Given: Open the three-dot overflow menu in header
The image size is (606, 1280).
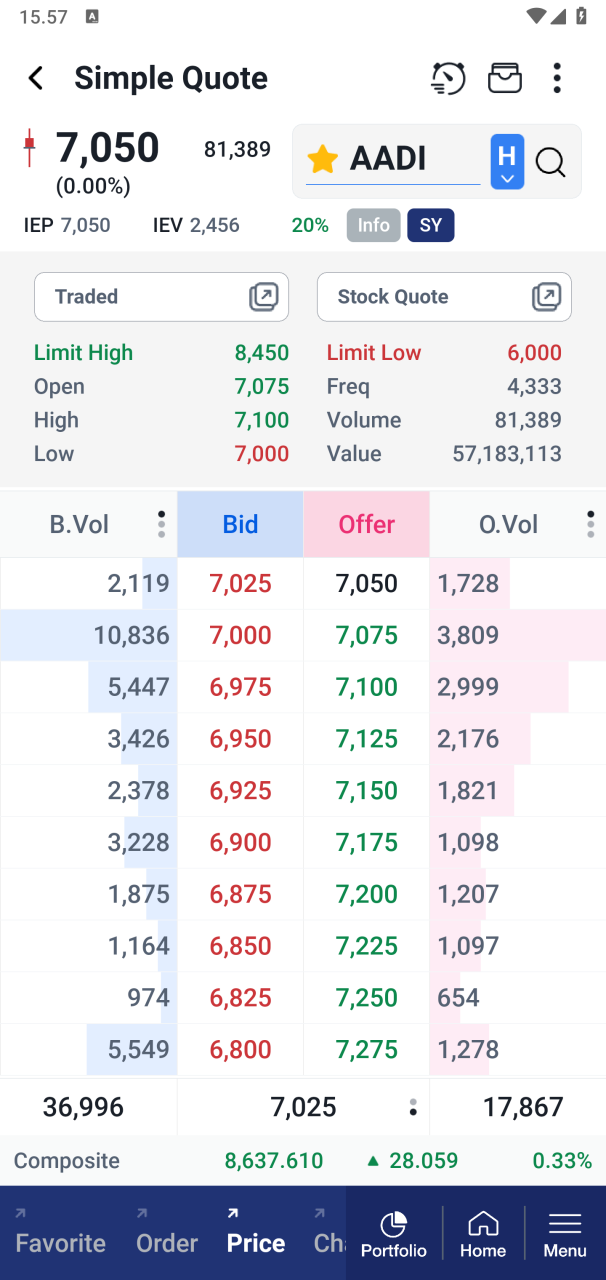Looking at the screenshot, I should (557, 78).
